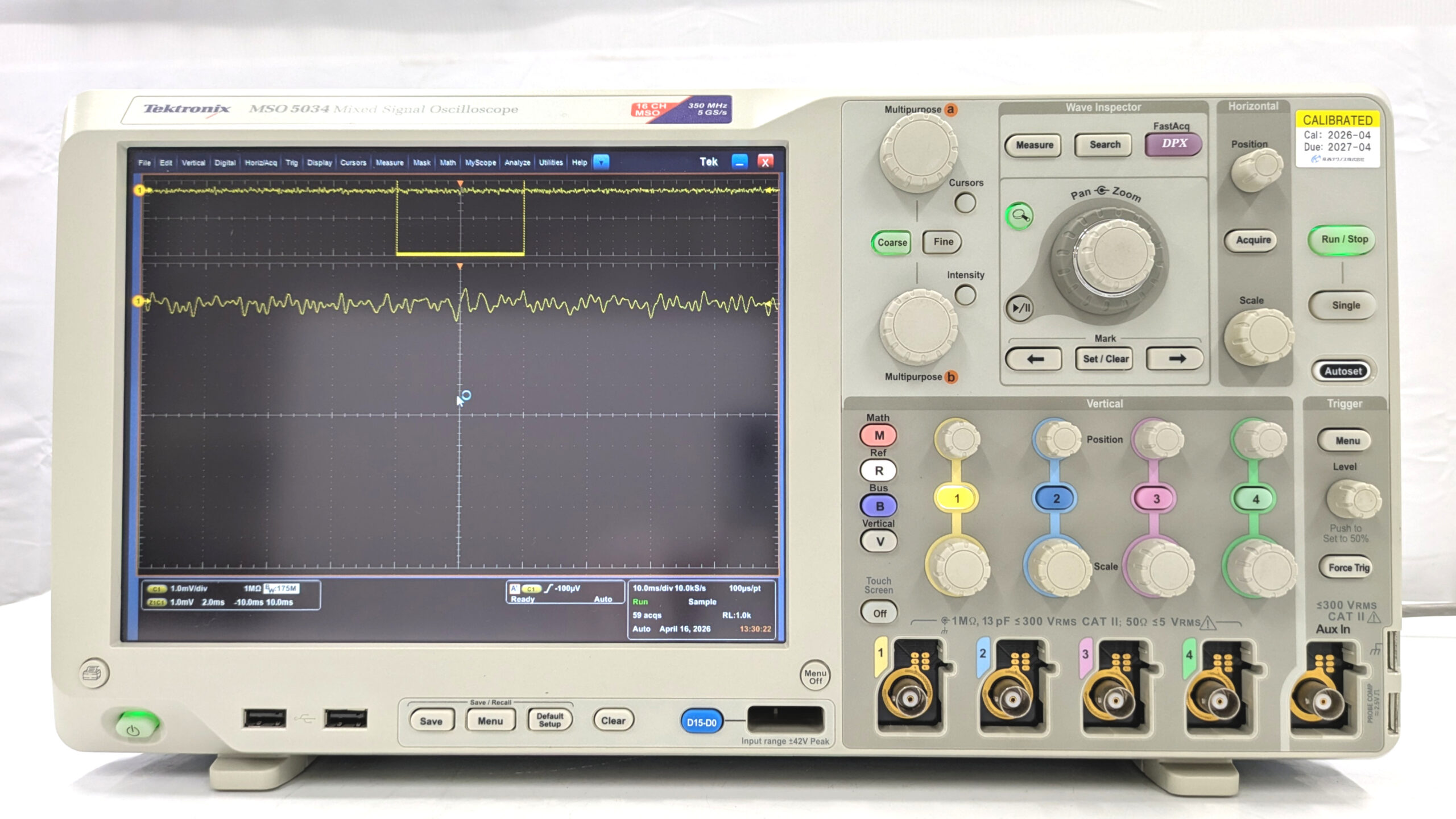This screenshot has width=1456, height=819.
Task: Jump to next mark with right arrow
Action: pyautogui.click(x=1175, y=359)
